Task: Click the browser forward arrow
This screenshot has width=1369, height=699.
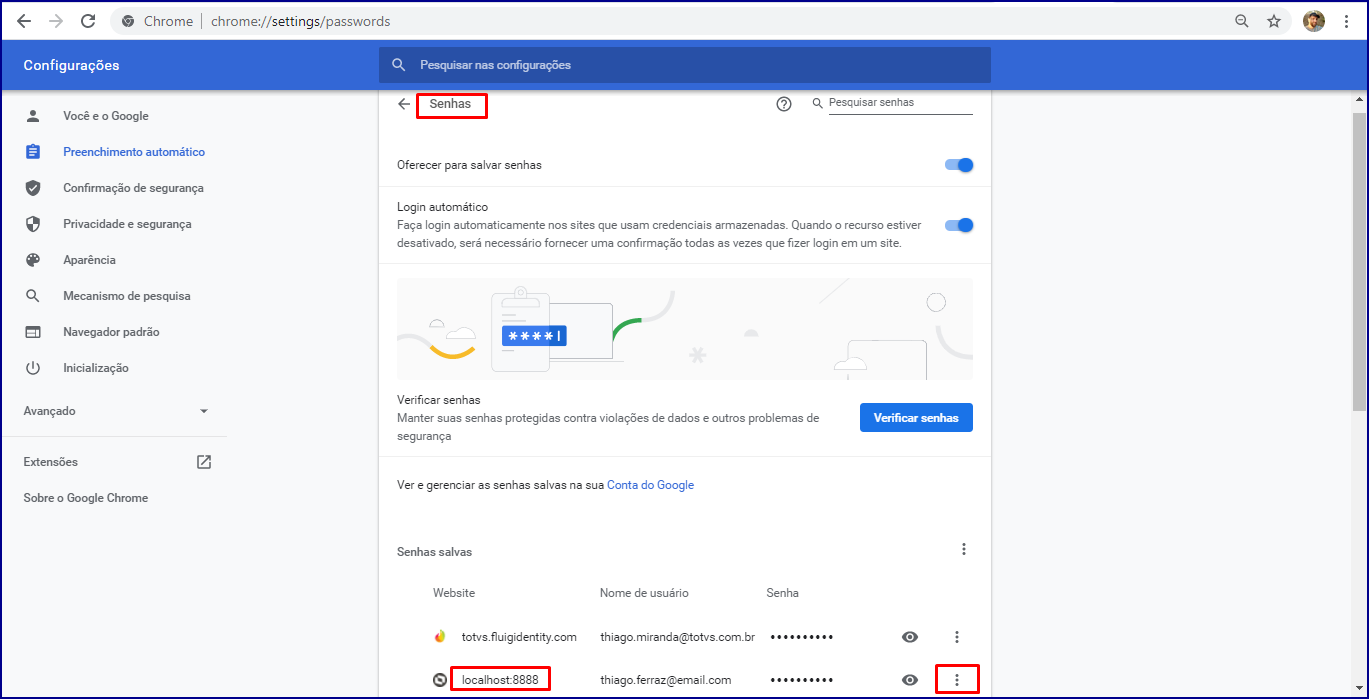Action: [56, 21]
